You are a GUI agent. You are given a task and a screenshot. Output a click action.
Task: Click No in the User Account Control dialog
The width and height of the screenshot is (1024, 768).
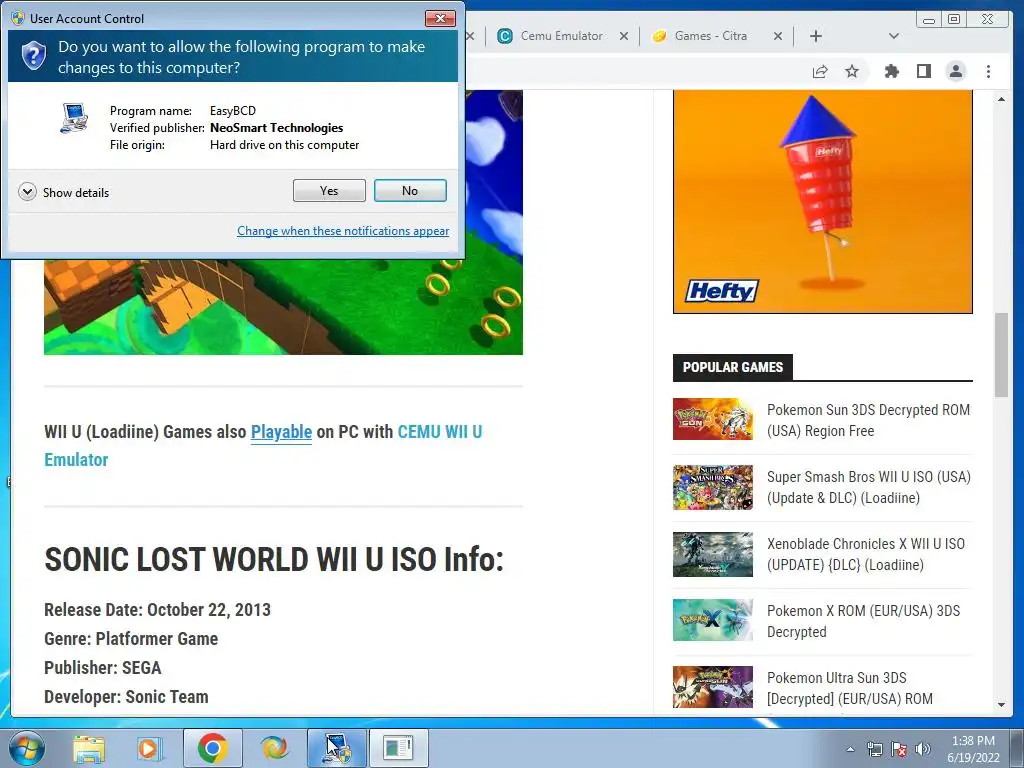(410, 191)
